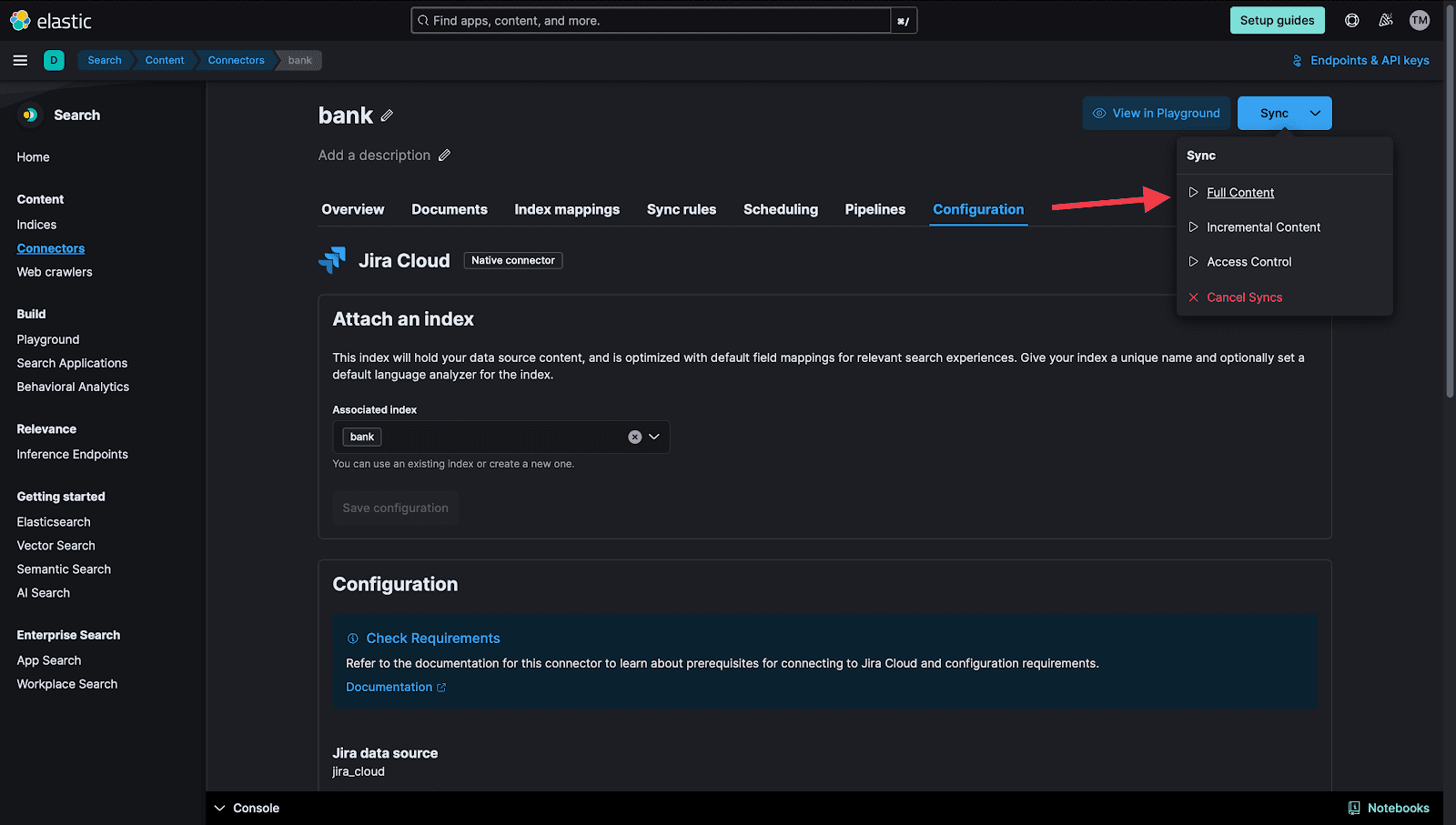Remove the bank tag with its clear icon
Screen dimensions: 1456x825
[634, 437]
